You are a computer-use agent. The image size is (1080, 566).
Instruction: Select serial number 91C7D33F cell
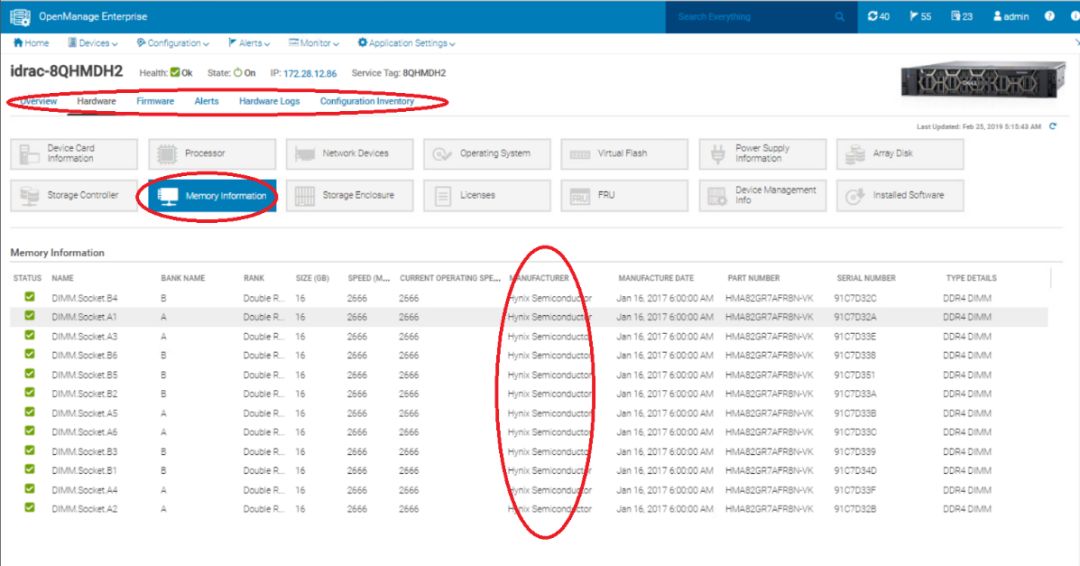(x=855, y=490)
